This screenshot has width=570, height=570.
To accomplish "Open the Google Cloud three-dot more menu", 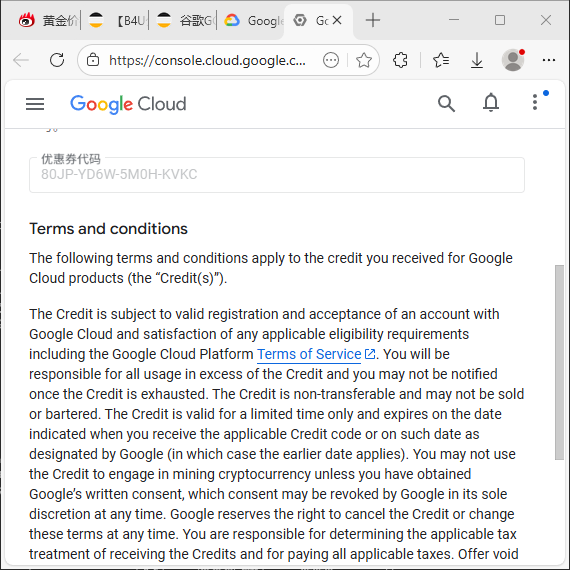I will click(x=535, y=102).
